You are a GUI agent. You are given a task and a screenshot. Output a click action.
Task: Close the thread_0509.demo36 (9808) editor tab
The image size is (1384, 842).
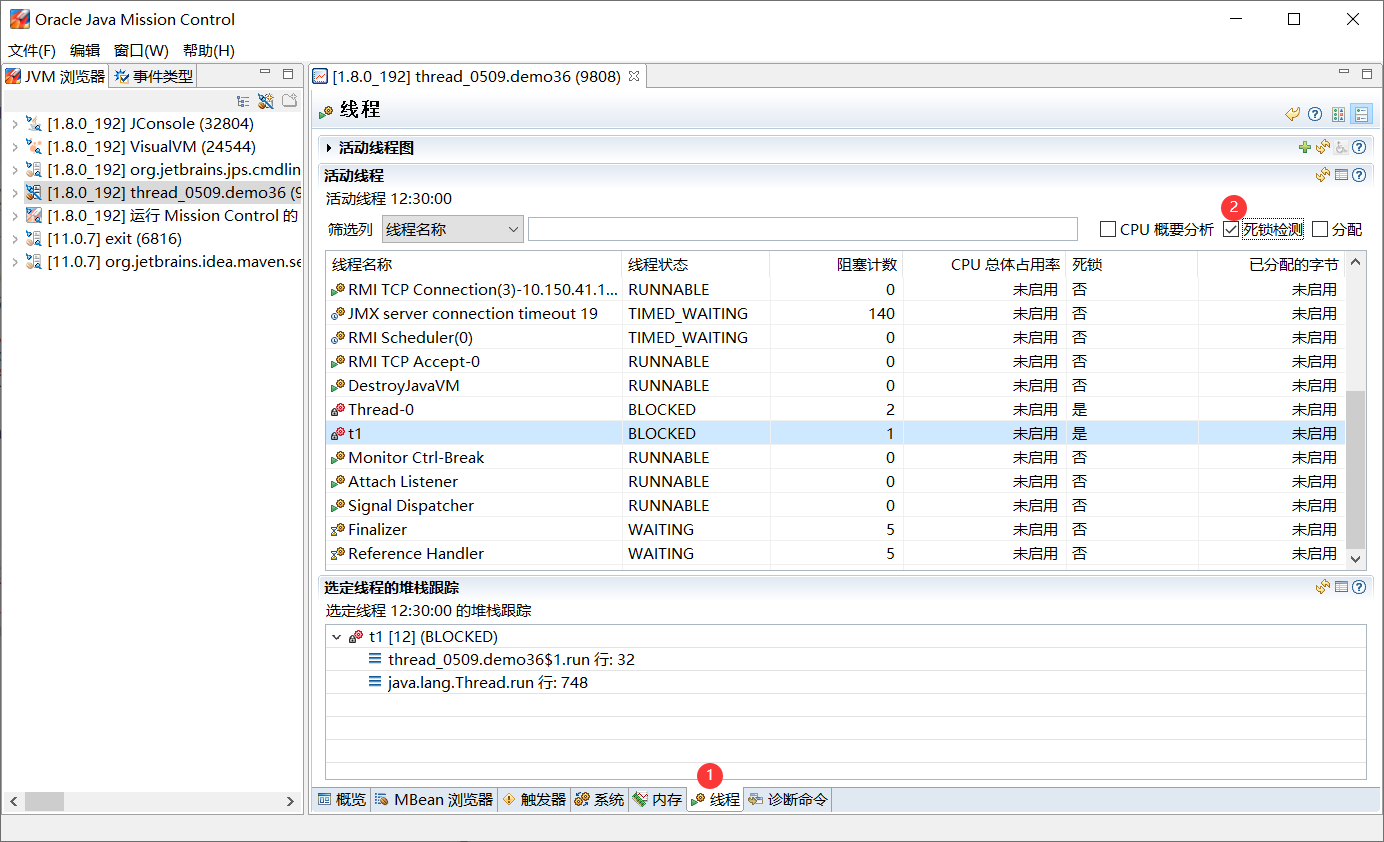633,75
